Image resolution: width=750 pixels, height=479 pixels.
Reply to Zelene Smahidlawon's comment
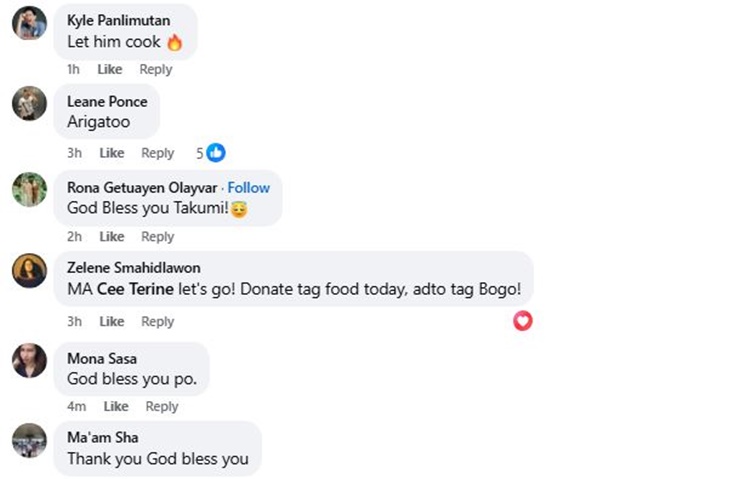[158, 321]
